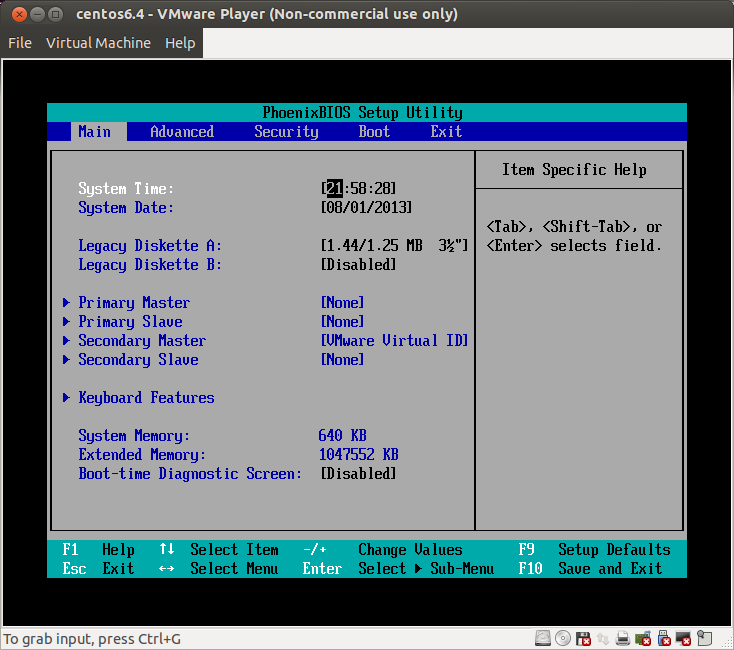
Task: Close the VMware Player window
Action: (x=19, y=15)
